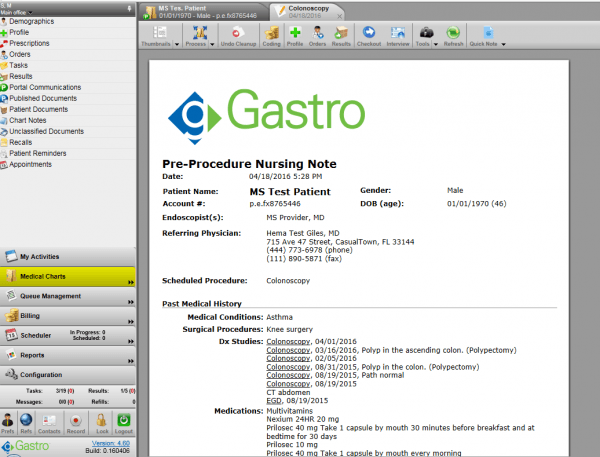This screenshot has height=457, width=600.
Task: Open the Orders toolbar icon
Action: [x=318, y=36]
